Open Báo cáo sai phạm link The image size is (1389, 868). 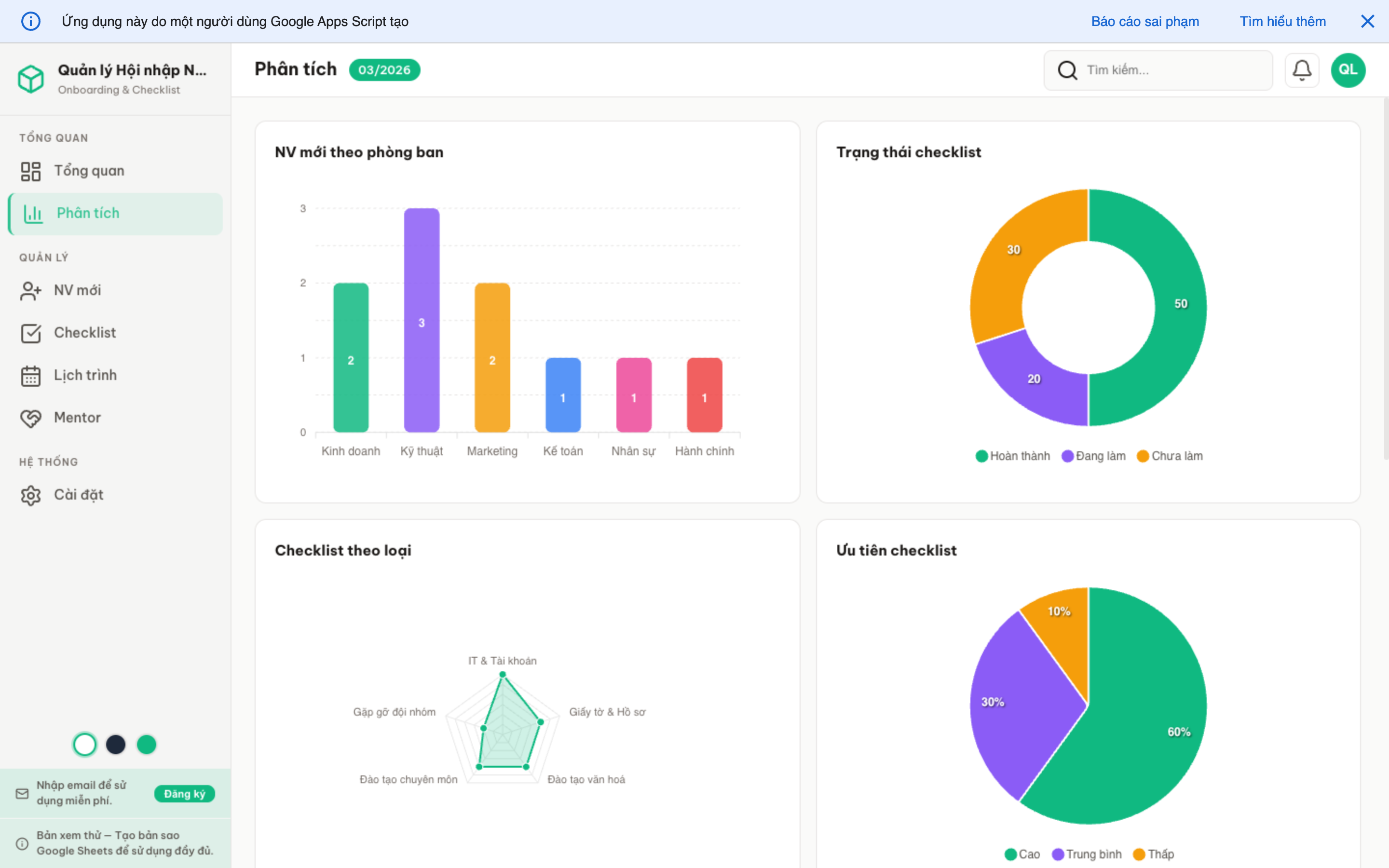pos(1144,21)
